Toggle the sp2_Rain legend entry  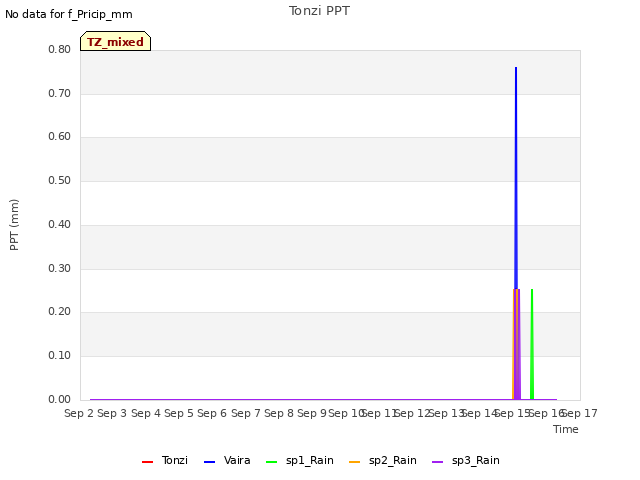(383, 461)
